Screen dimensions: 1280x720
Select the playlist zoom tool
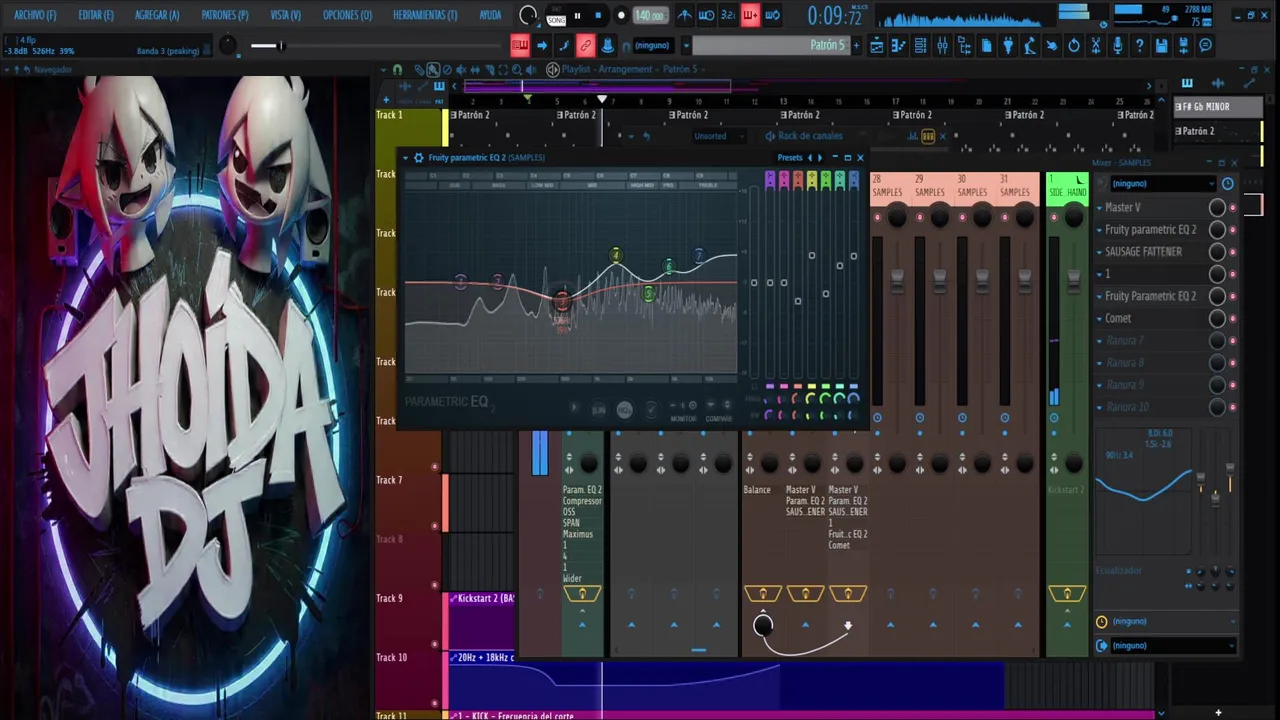tap(516, 69)
